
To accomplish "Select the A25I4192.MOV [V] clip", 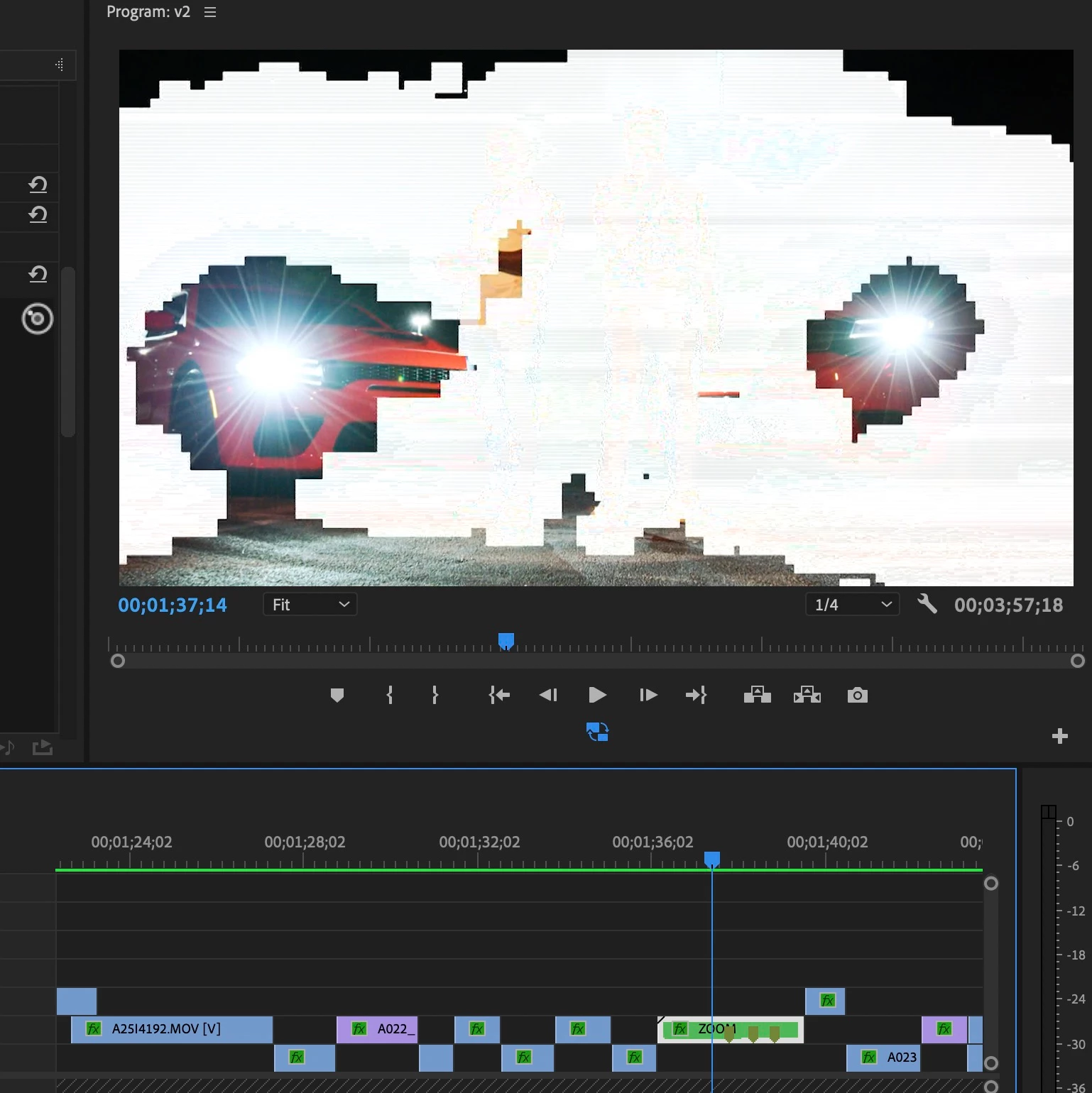I will (x=172, y=1029).
